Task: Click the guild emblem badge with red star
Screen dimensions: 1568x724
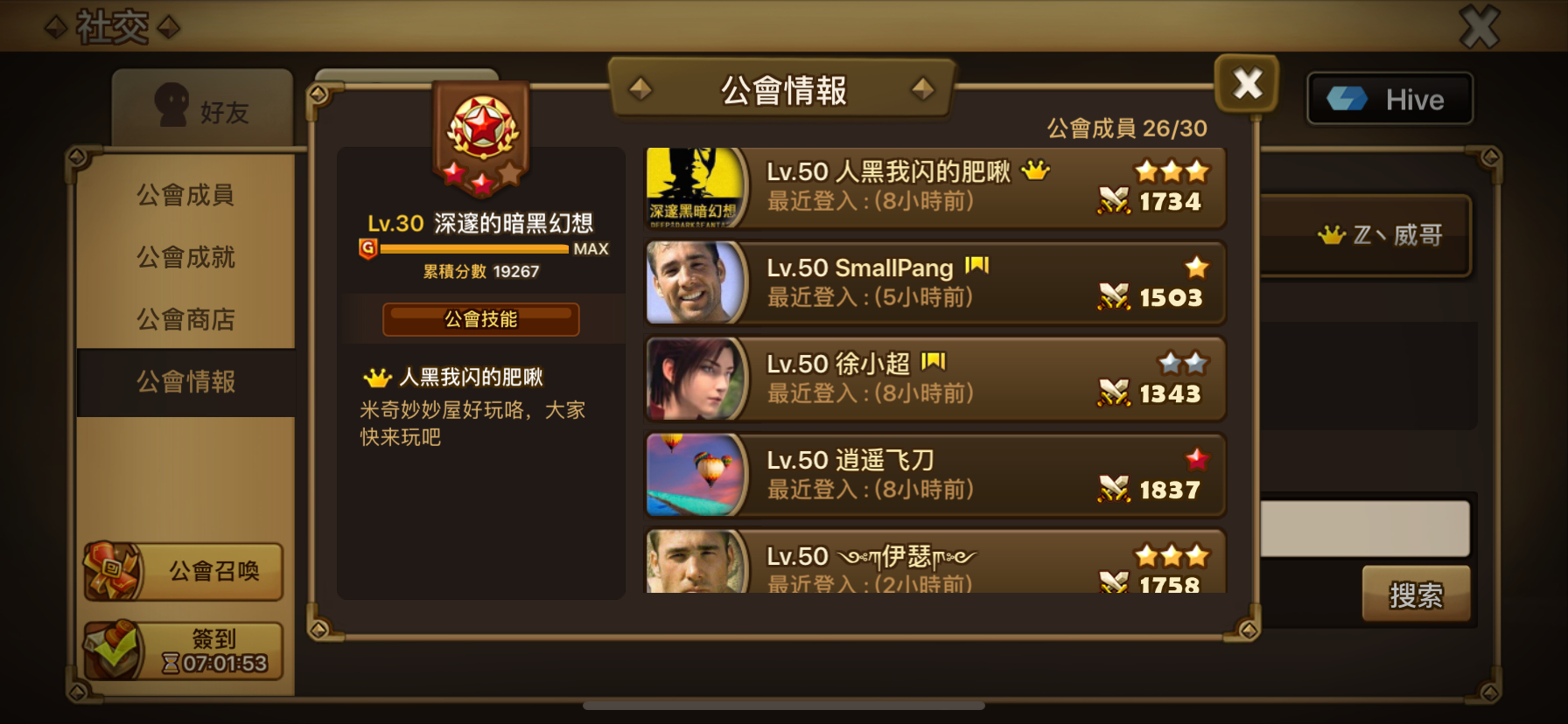Action: pyautogui.click(x=482, y=136)
